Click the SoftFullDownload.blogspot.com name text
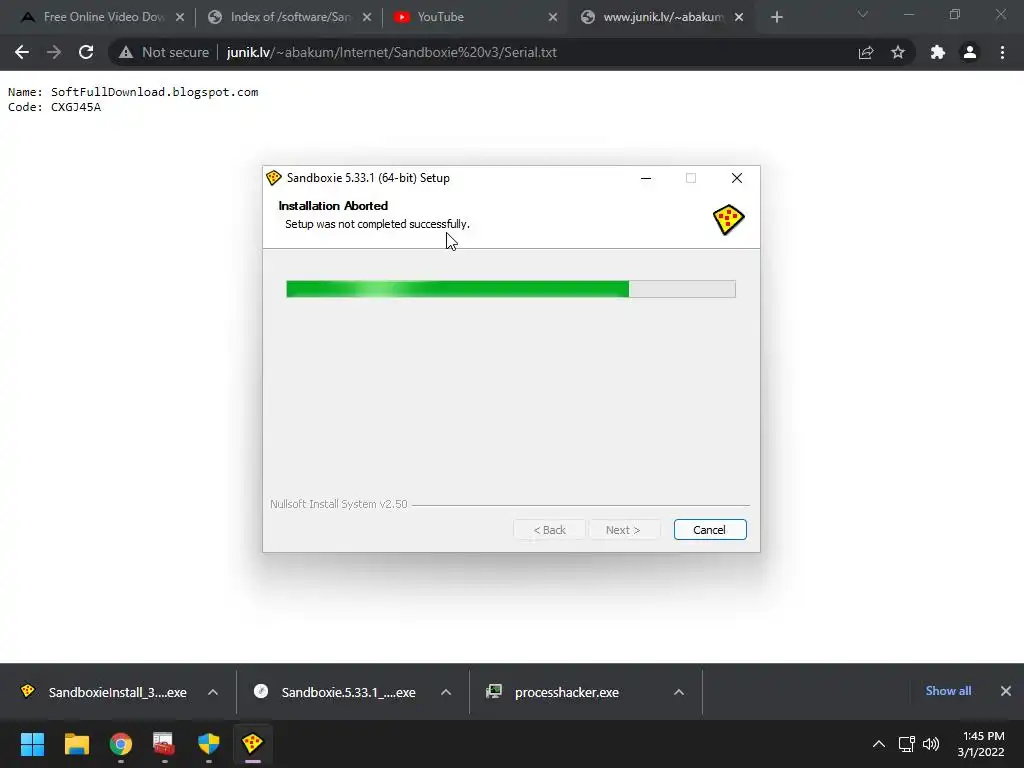This screenshot has height=768, width=1024. point(155,92)
